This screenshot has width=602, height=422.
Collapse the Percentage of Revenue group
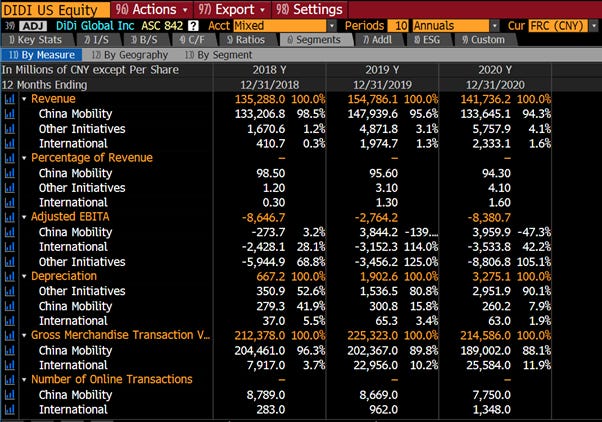pyautogui.click(x=24, y=158)
